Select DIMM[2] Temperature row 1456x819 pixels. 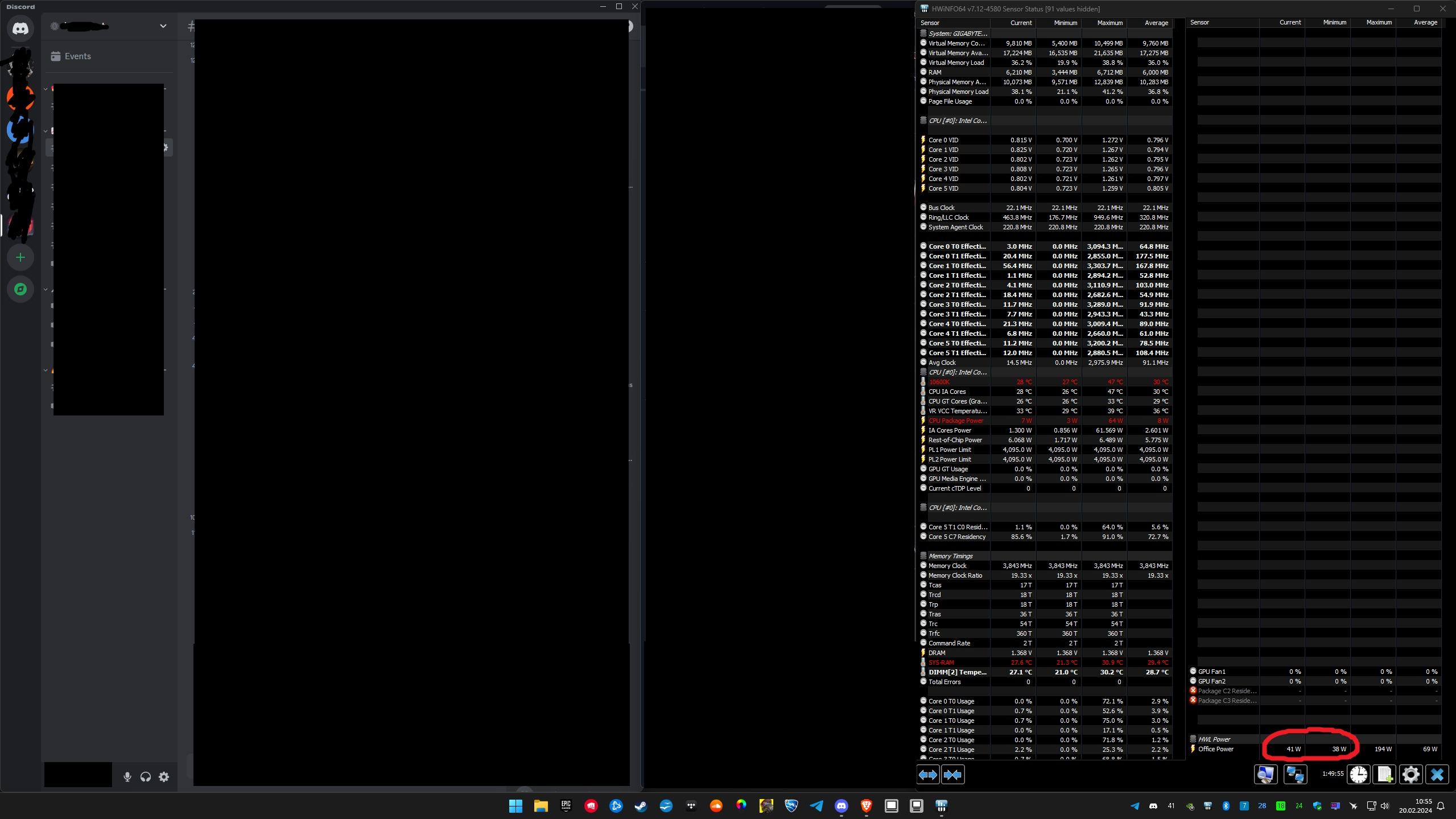point(1045,672)
